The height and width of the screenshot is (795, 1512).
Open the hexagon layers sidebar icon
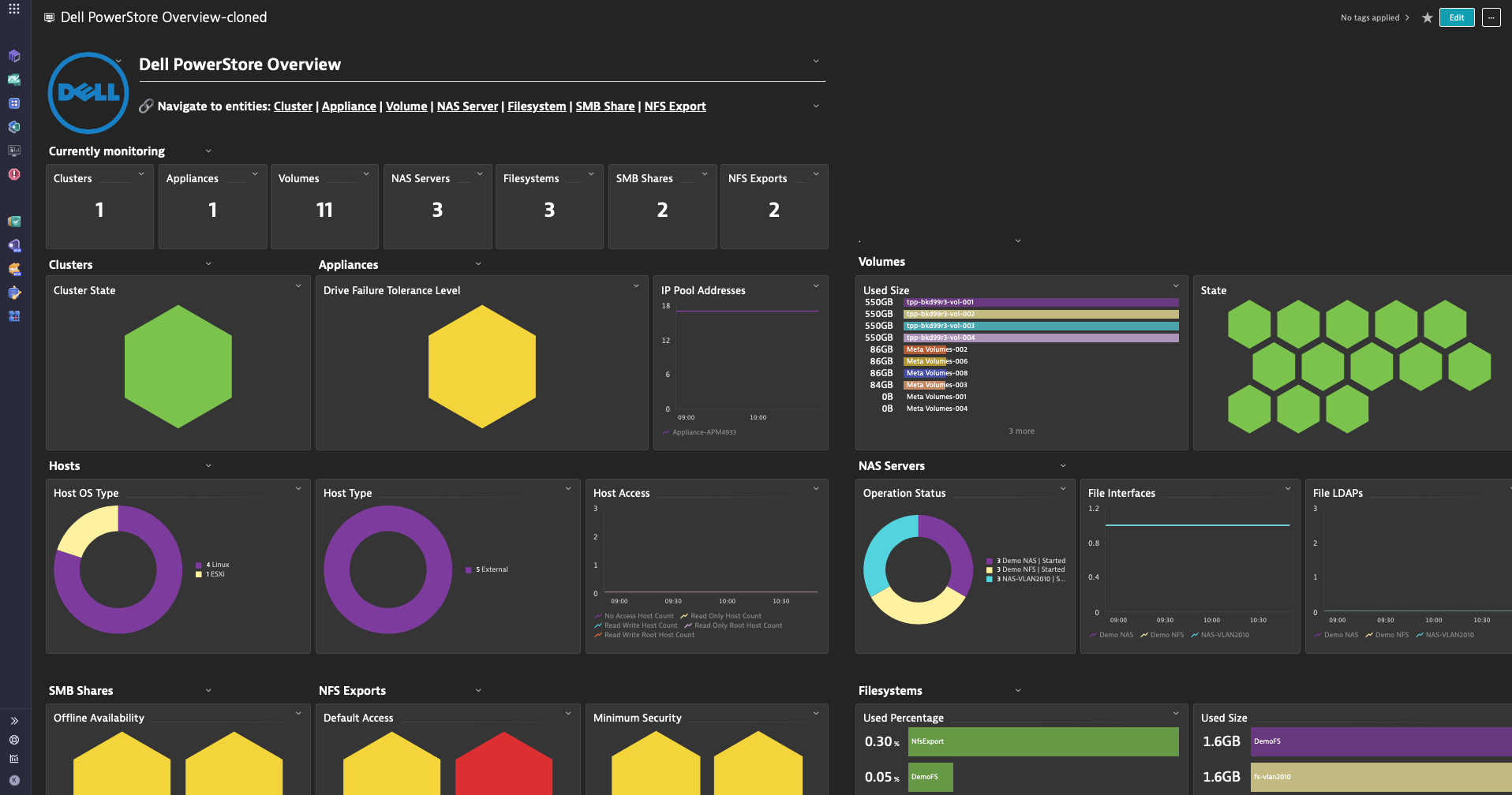(14, 127)
